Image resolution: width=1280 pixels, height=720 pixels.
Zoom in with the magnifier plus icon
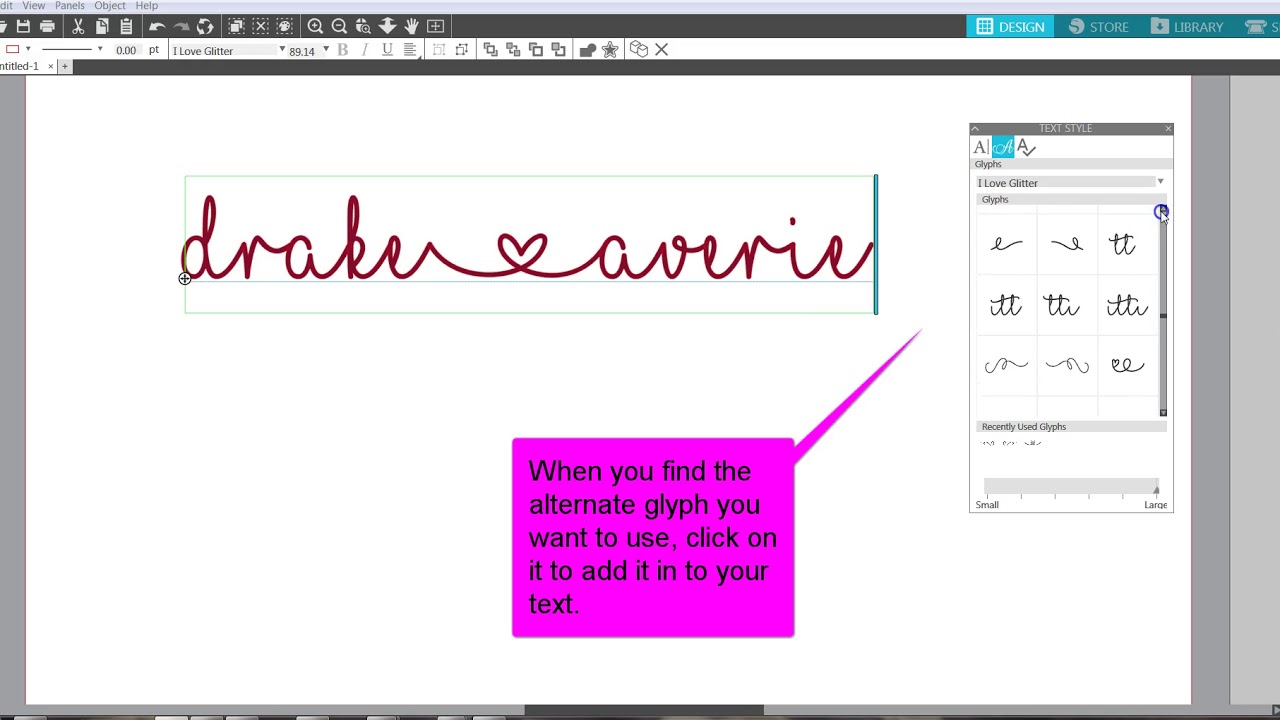pyautogui.click(x=315, y=26)
